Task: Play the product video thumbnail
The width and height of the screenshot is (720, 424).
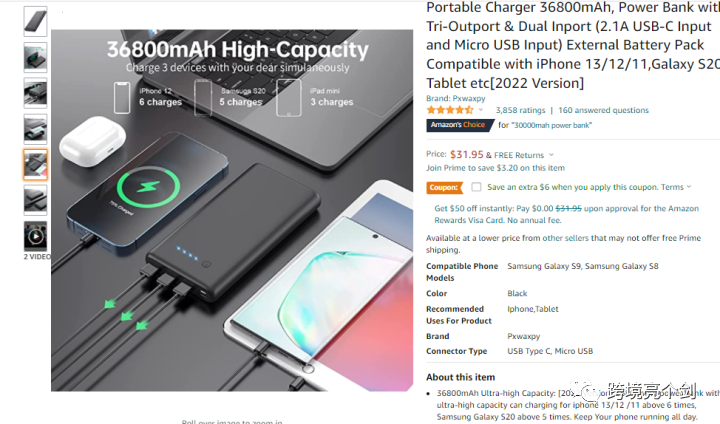Action: coord(35,236)
